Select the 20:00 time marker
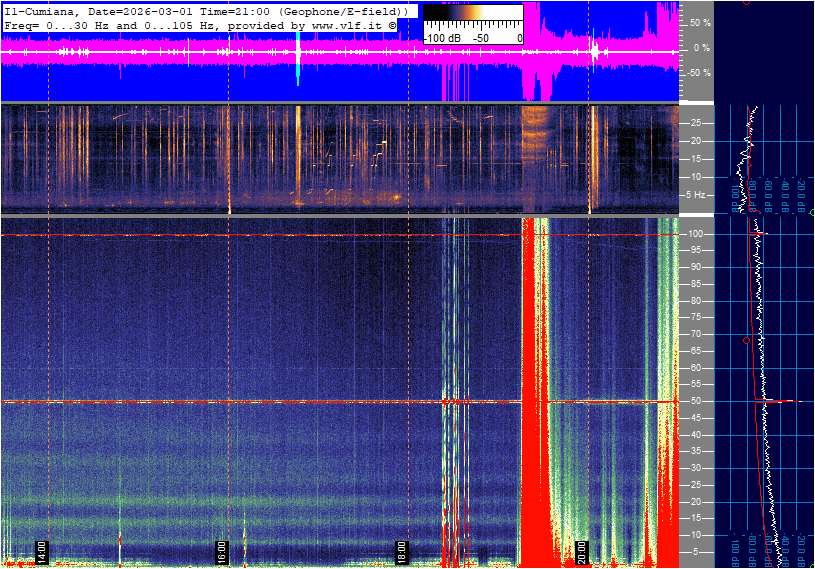Screen dimensions: 815x569 (x=582, y=551)
